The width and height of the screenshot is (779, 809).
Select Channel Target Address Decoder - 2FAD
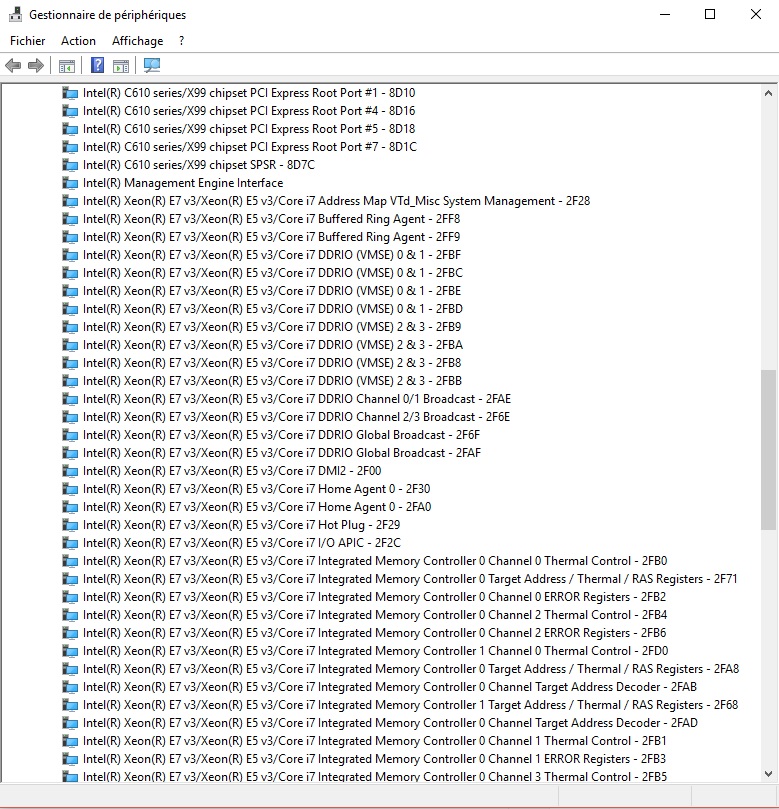(390, 723)
